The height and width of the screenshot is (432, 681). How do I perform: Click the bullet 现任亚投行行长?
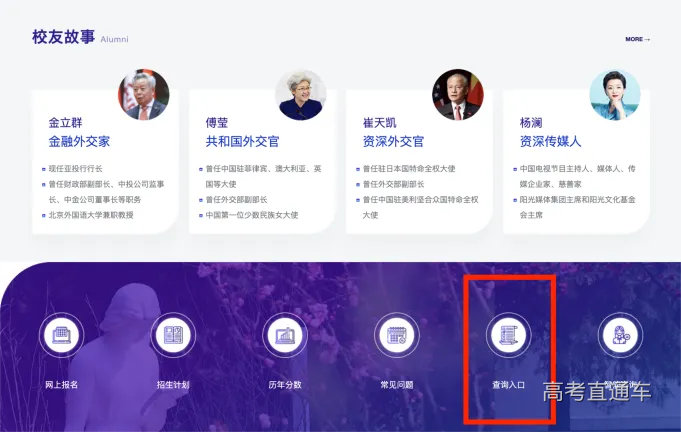tap(76, 169)
